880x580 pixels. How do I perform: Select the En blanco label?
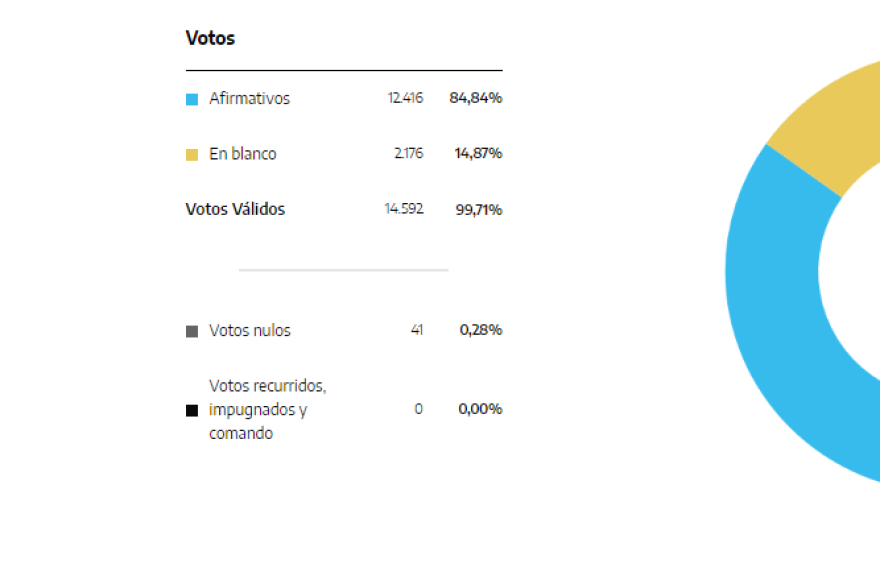243,154
